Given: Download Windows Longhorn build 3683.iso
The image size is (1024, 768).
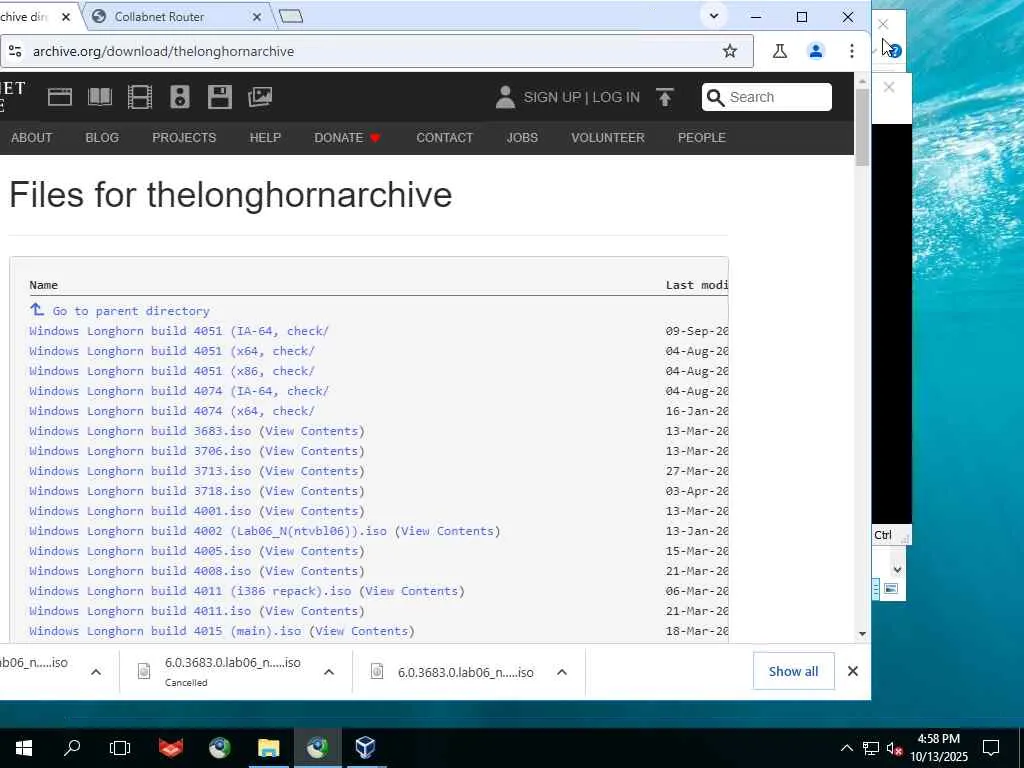Looking at the screenshot, I should point(140,431).
